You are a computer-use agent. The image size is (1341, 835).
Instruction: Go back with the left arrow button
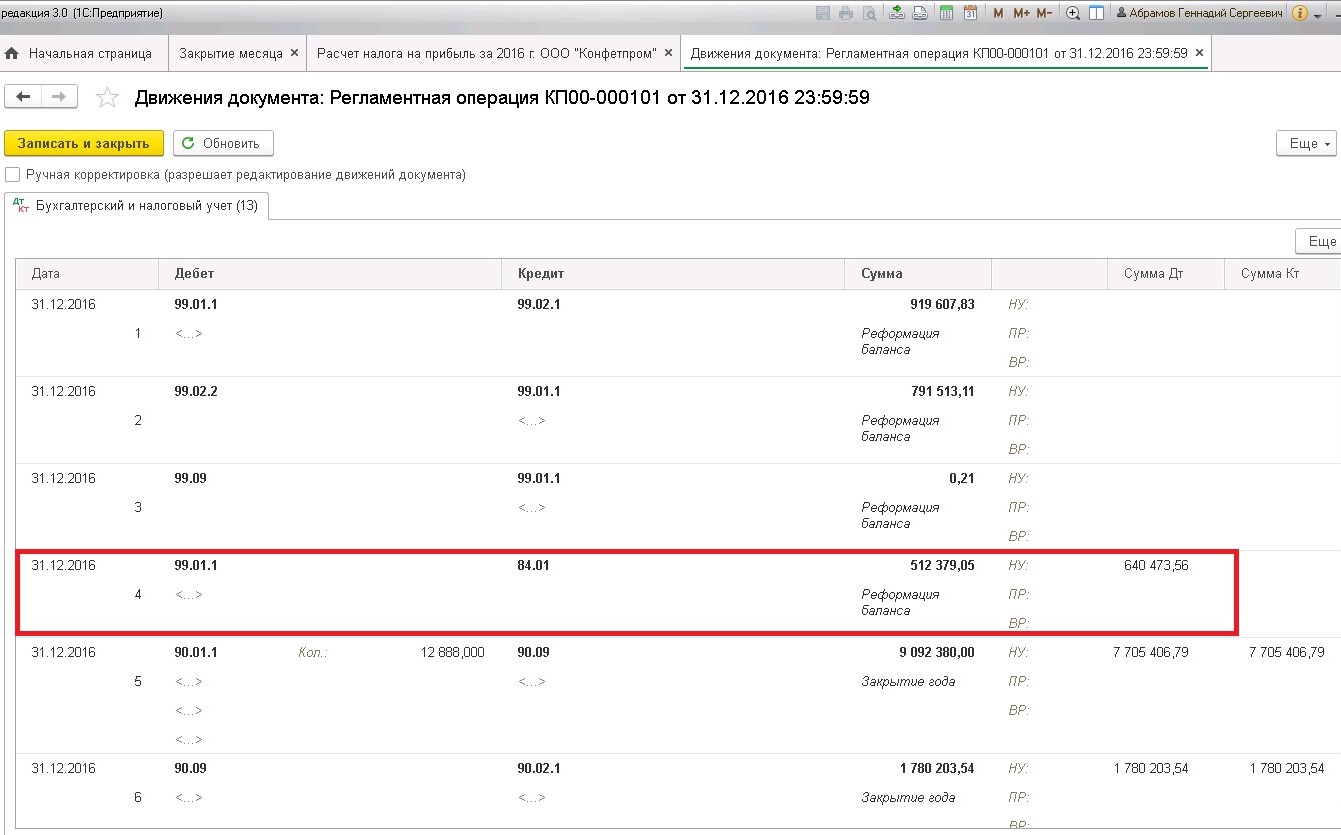click(23, 96)
